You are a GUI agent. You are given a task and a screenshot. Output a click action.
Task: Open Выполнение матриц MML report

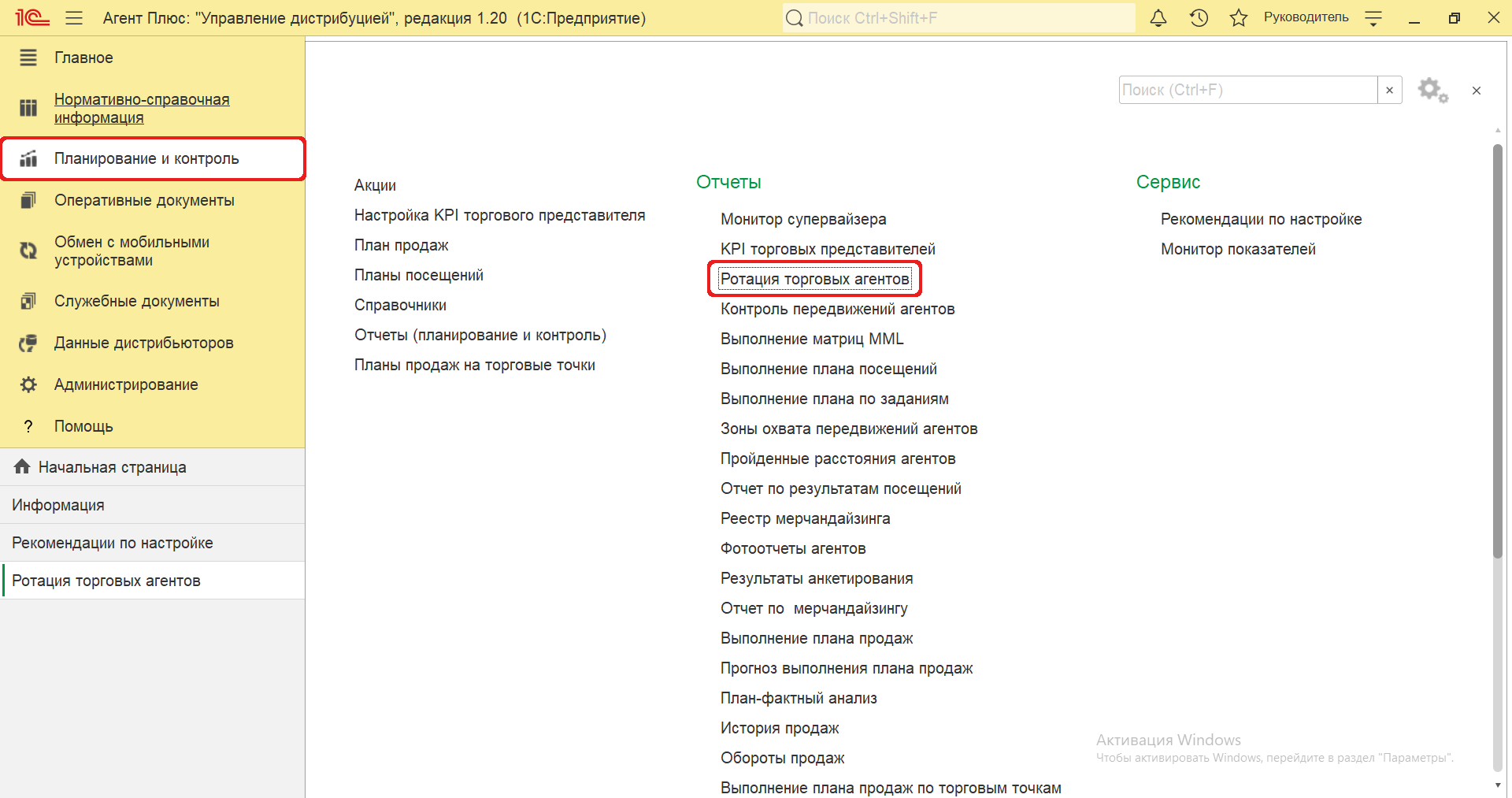pyautogui.click(x=812, y=339)
